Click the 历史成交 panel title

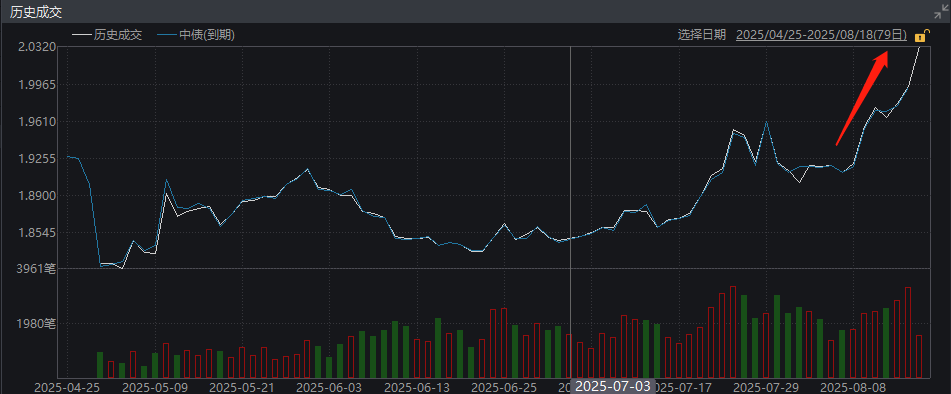[36, 12]
